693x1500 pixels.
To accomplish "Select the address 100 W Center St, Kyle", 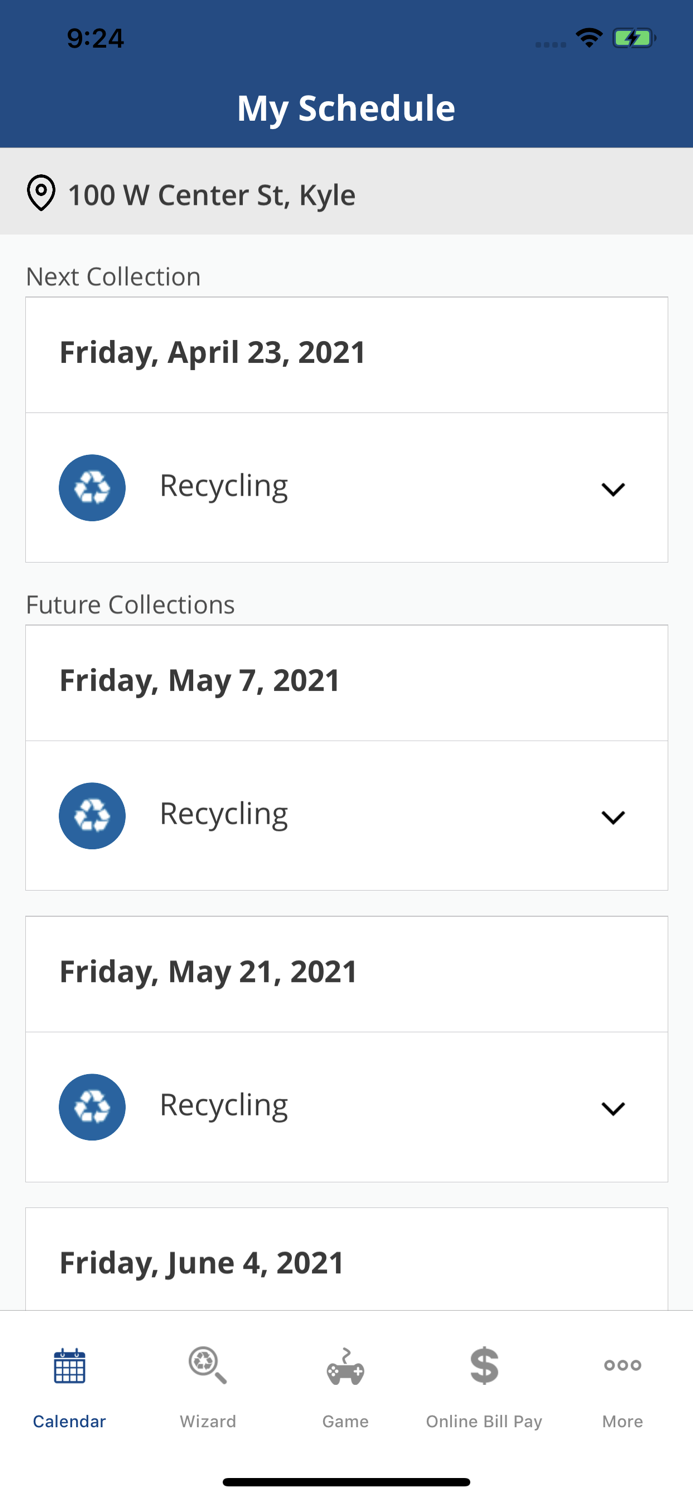I will point(210,195).
